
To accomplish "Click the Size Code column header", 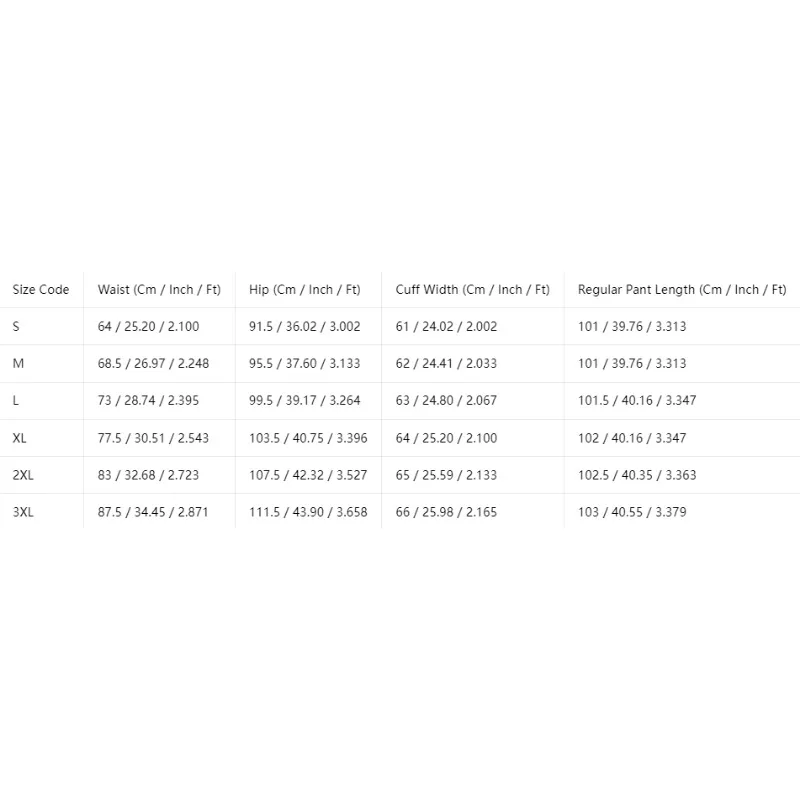I will (x=41, y=289).
